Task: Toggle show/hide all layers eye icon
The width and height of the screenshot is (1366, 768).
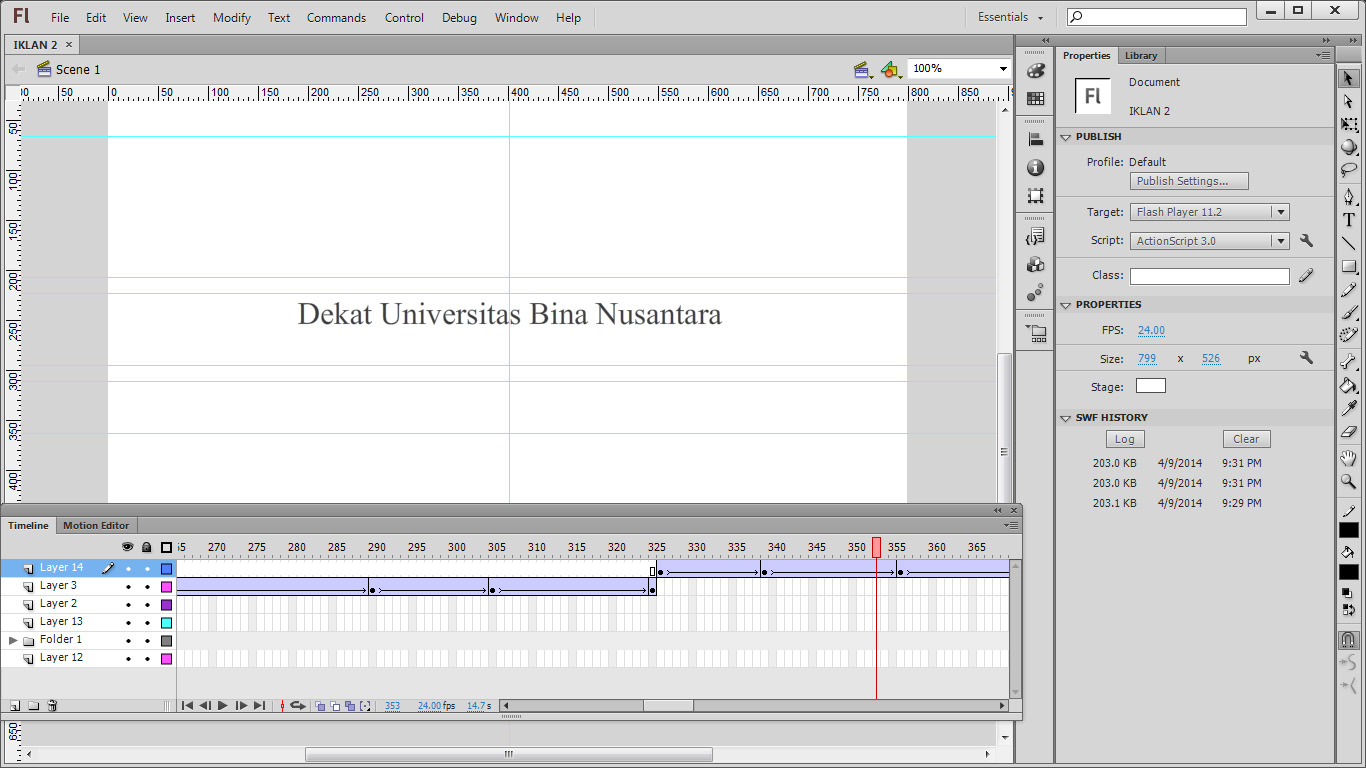Action: coord(128,547)
